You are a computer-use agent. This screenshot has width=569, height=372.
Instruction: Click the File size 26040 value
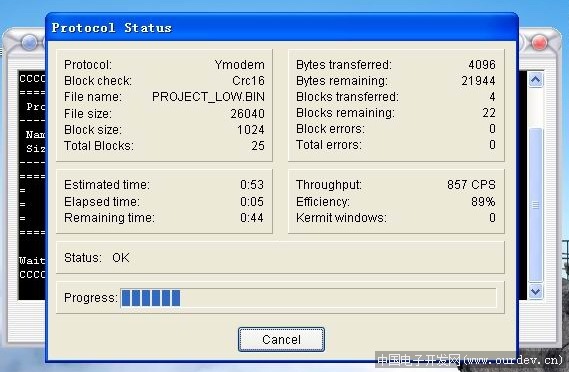247,114
